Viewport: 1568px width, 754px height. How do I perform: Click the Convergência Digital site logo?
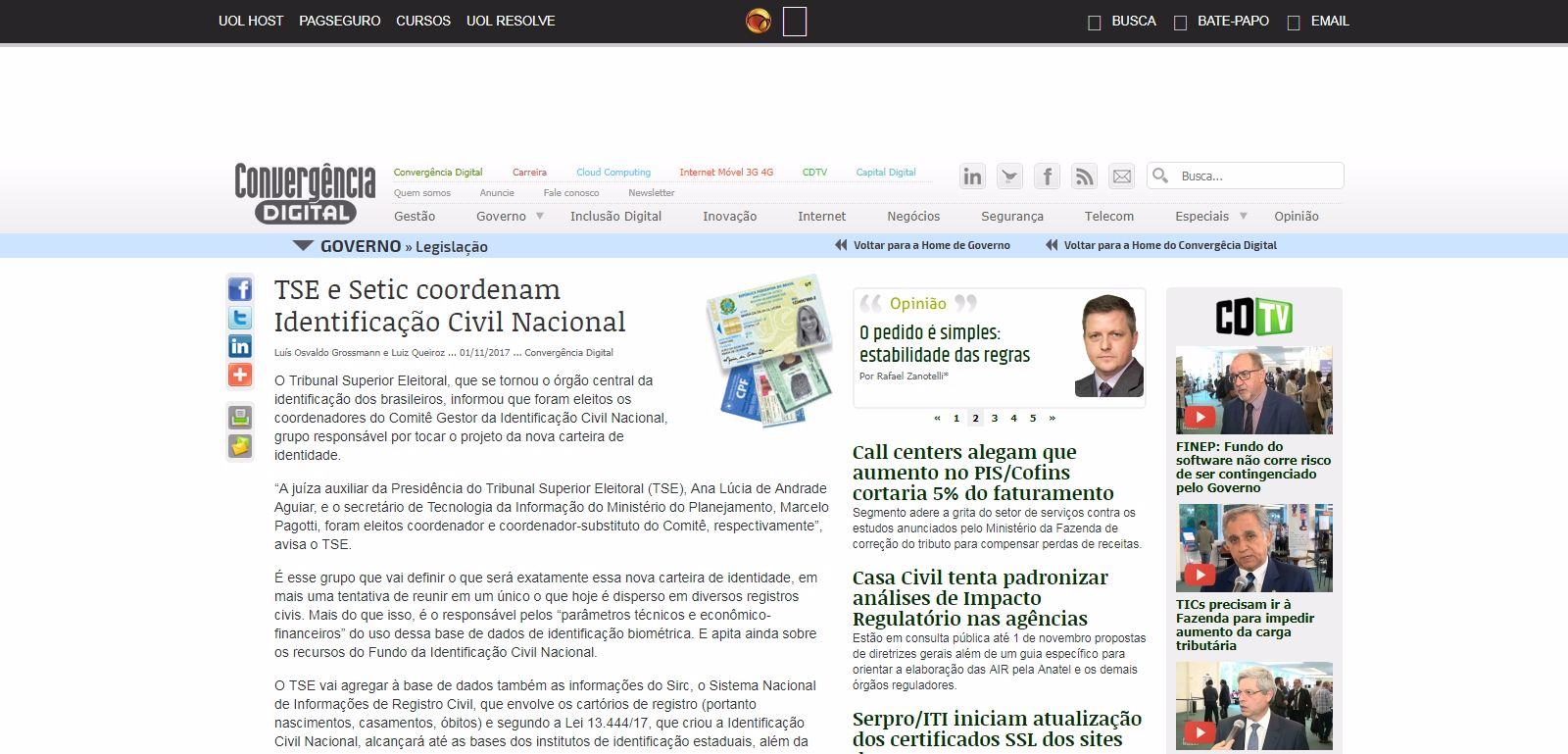pyautogui.click(x=305, y=193)
